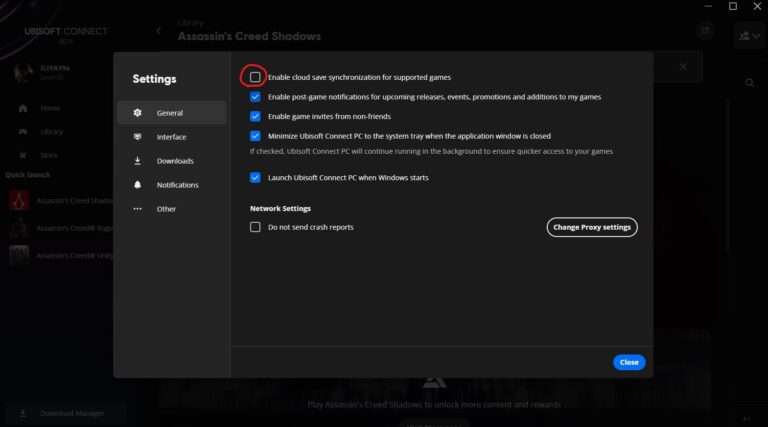Viewport: 768px width, 427px height.
Task: Click the Other three-dots icon
Action: [138, 209]
